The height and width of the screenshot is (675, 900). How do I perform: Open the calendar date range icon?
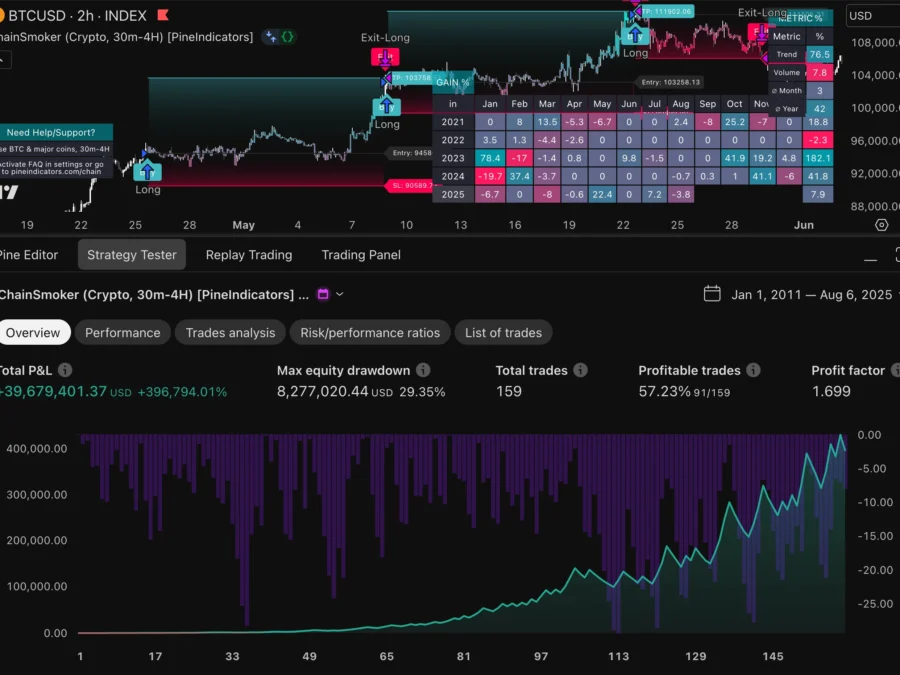(712, 294)
